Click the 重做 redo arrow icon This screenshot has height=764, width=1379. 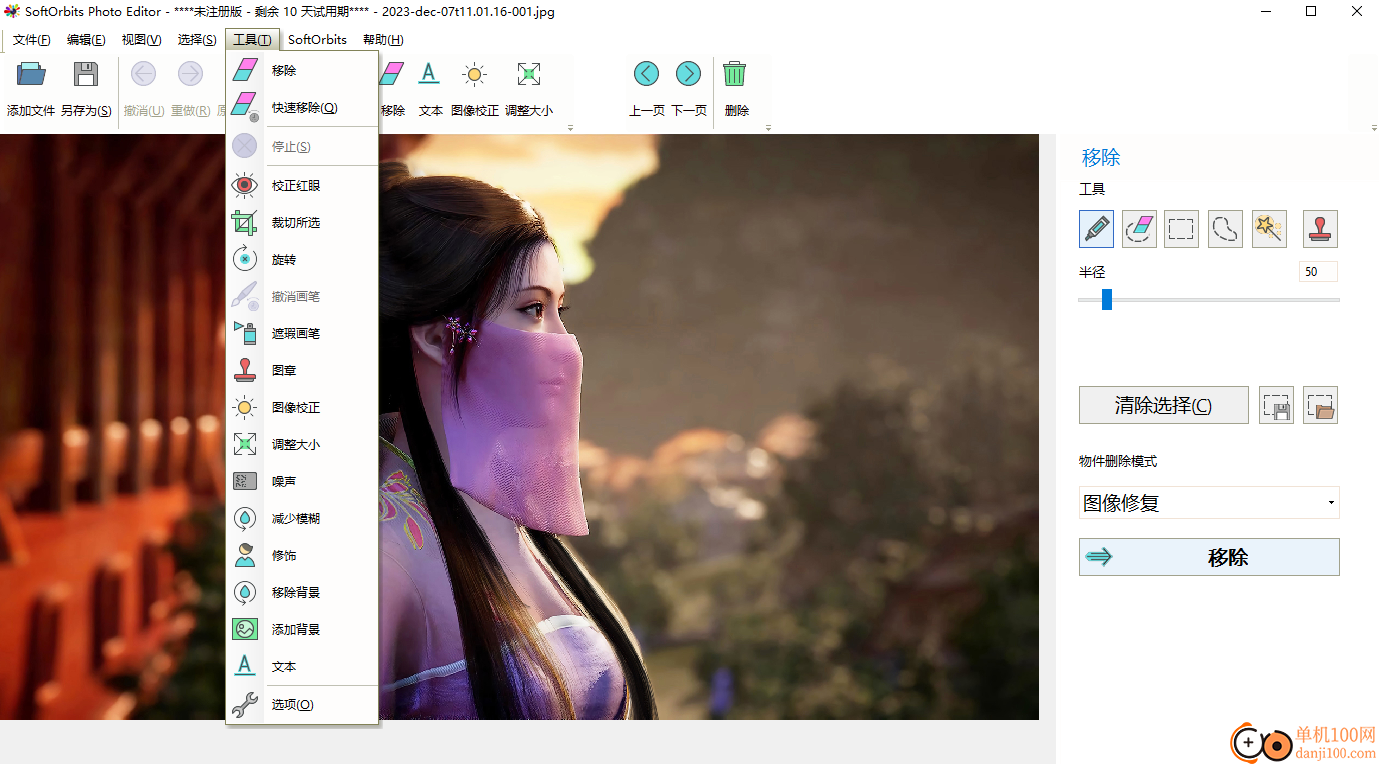(190, 74)
